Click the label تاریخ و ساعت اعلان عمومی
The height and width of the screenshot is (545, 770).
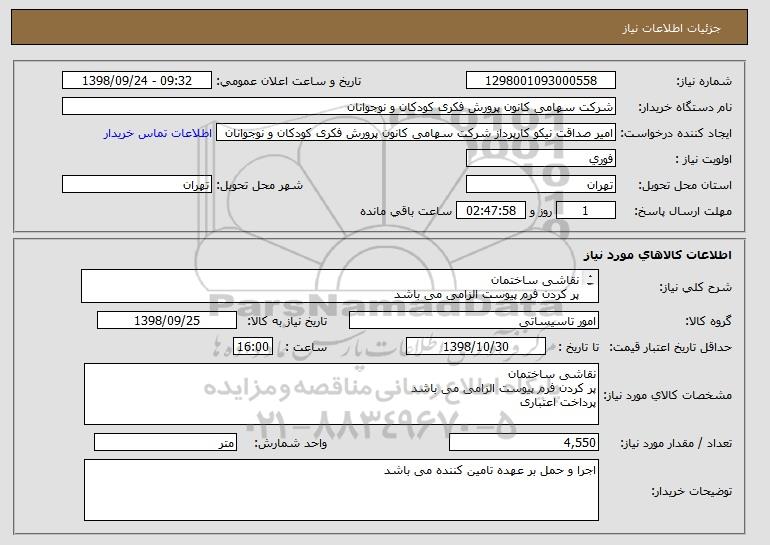point(289,82)
